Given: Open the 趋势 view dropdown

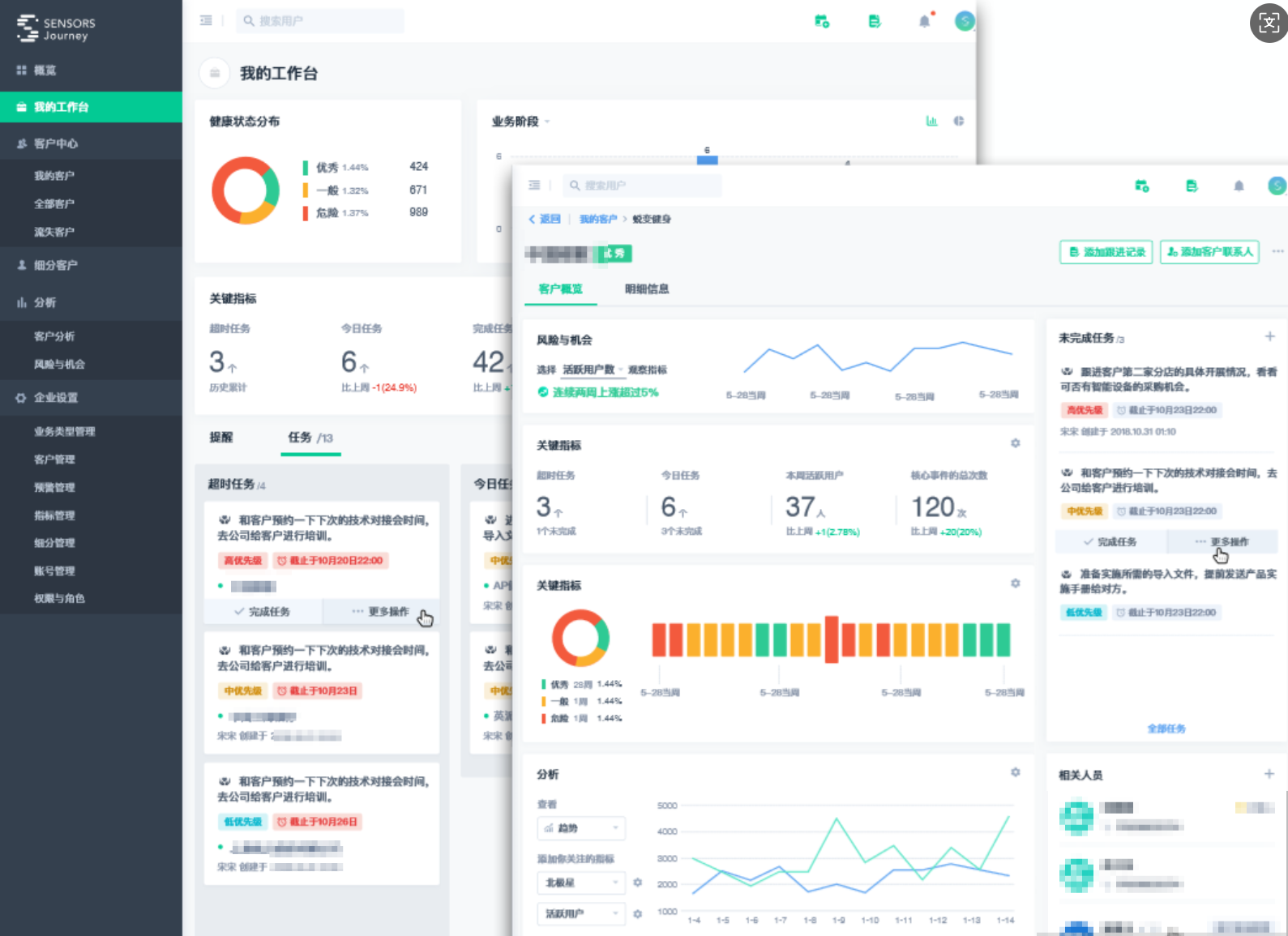Looking at the screenshot, I should coord(581,828).
